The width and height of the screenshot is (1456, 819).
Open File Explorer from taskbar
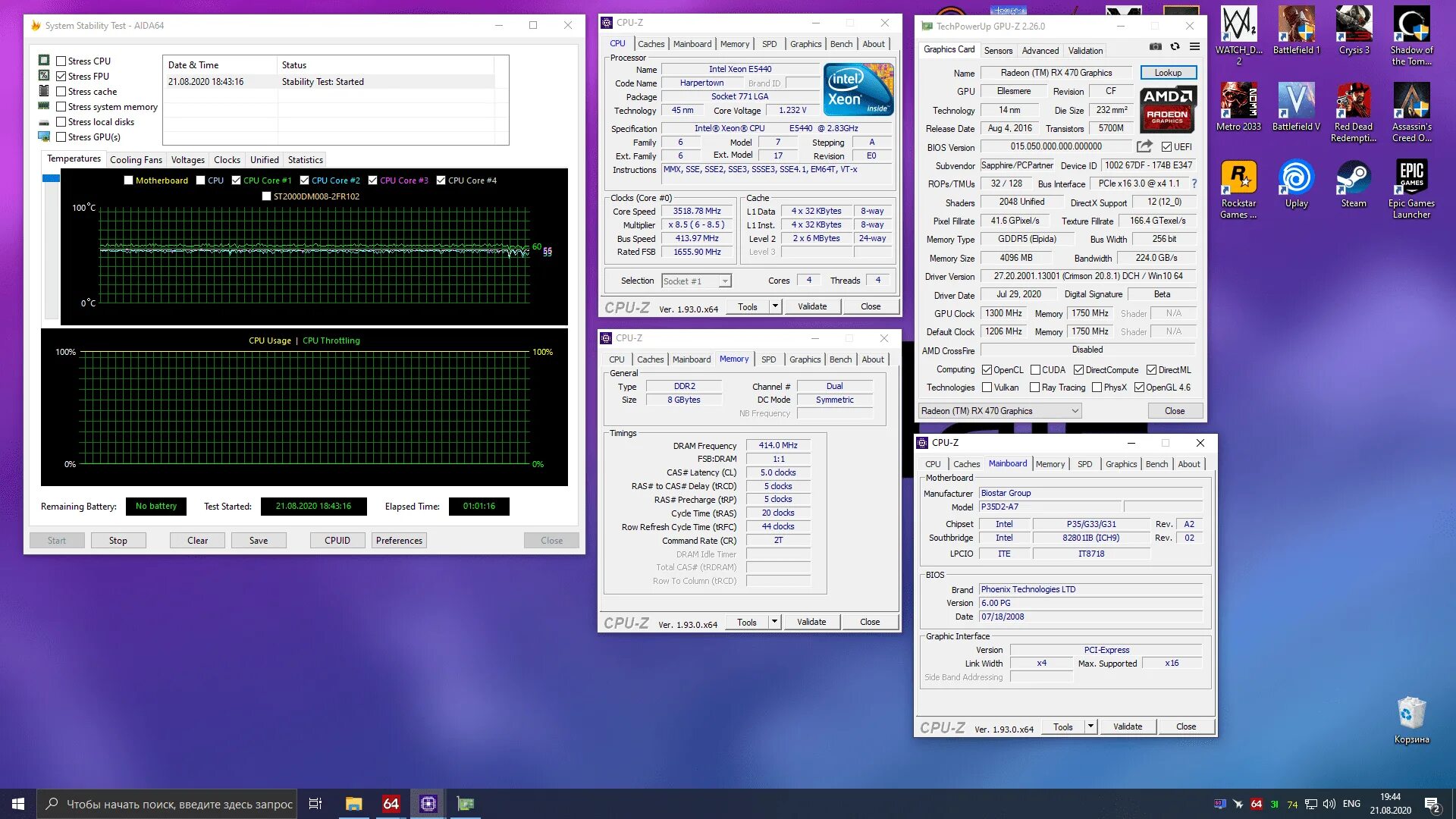pyautogui.click(x=353, y=804)
